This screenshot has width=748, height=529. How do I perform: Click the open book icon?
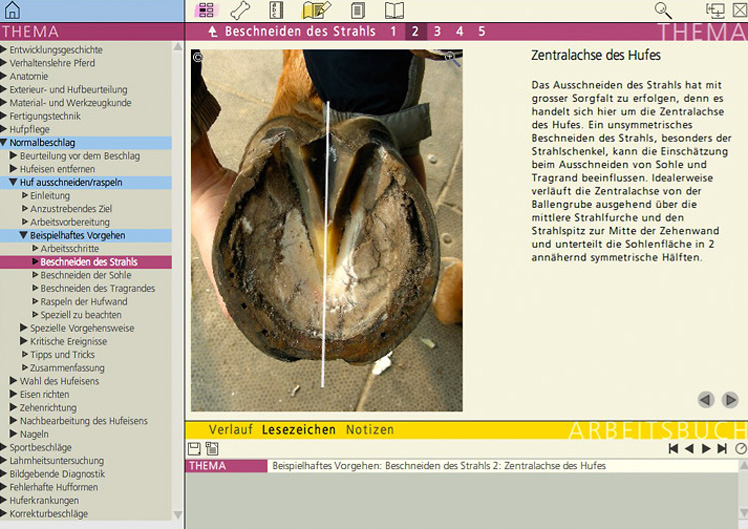tap(394, 11)
